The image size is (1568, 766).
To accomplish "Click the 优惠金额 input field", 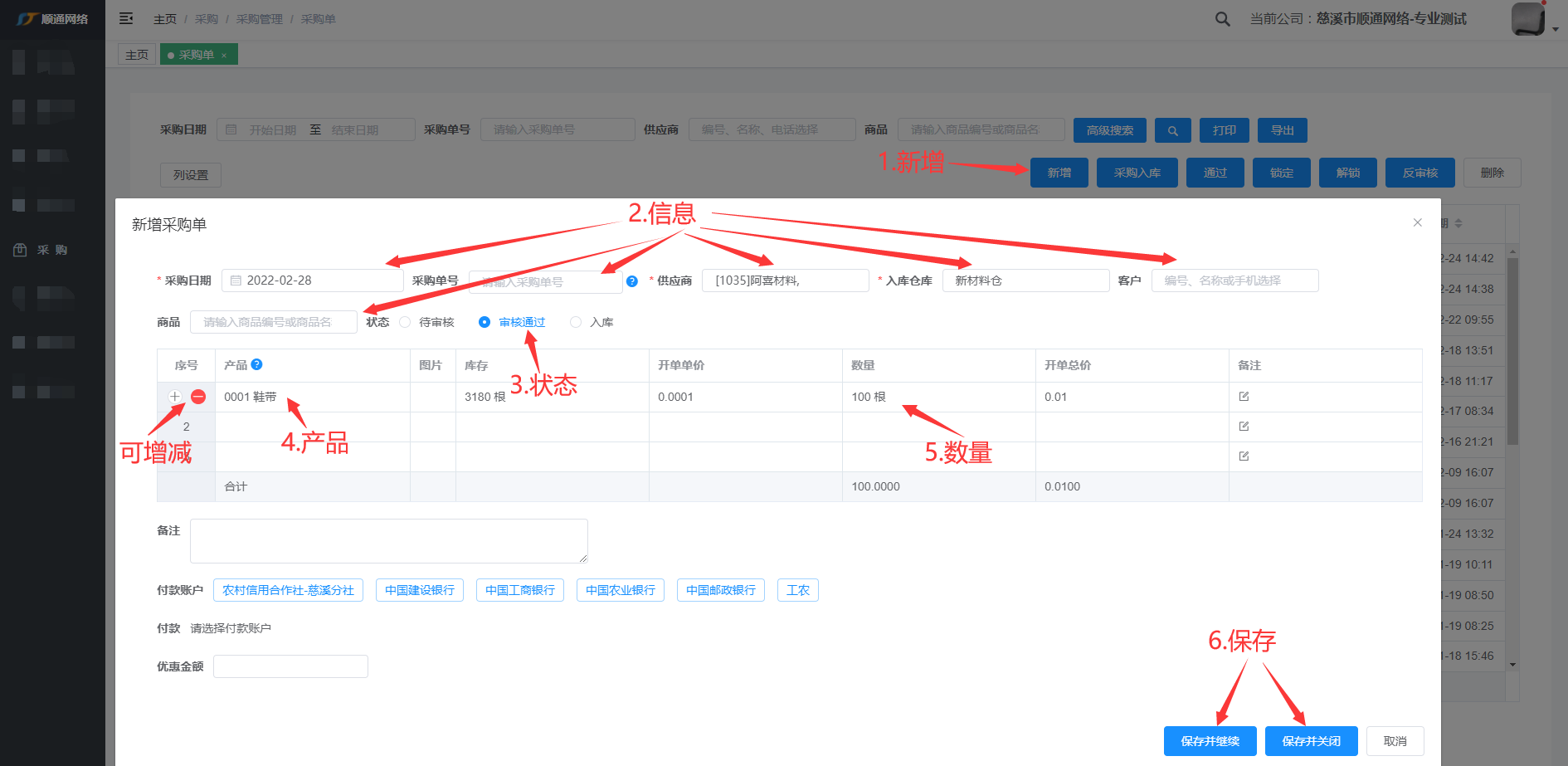I will coord(290,666).
